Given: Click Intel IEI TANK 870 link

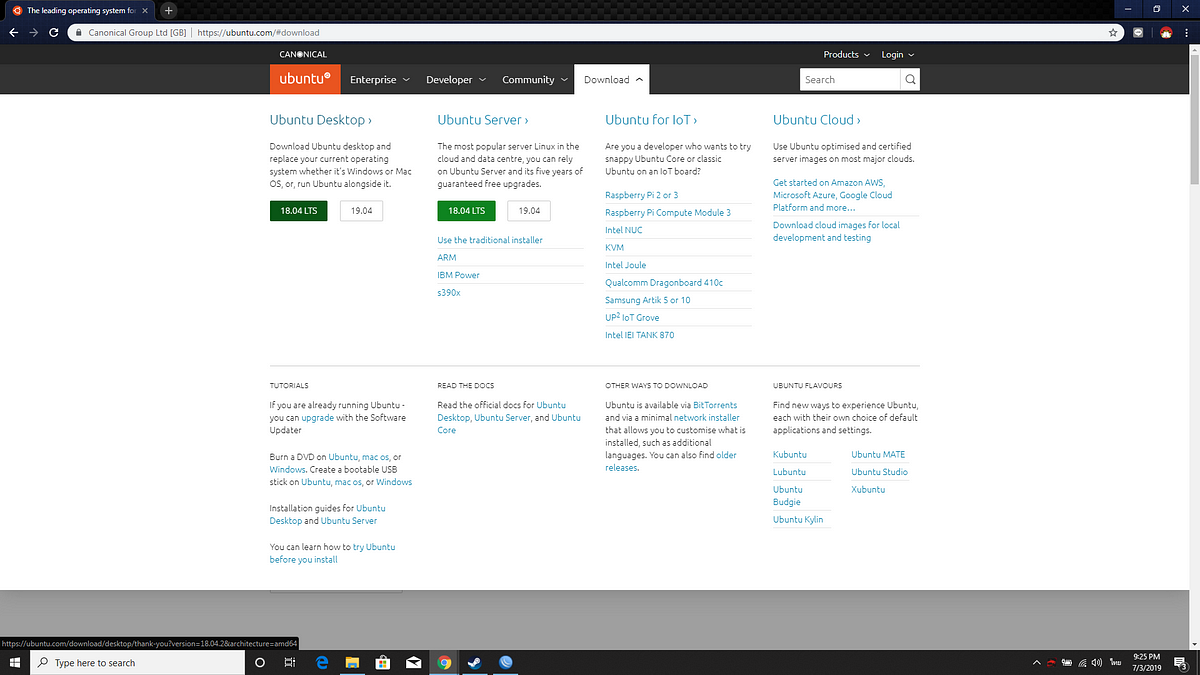Looking at the screenshot, I should click(640, 335).
